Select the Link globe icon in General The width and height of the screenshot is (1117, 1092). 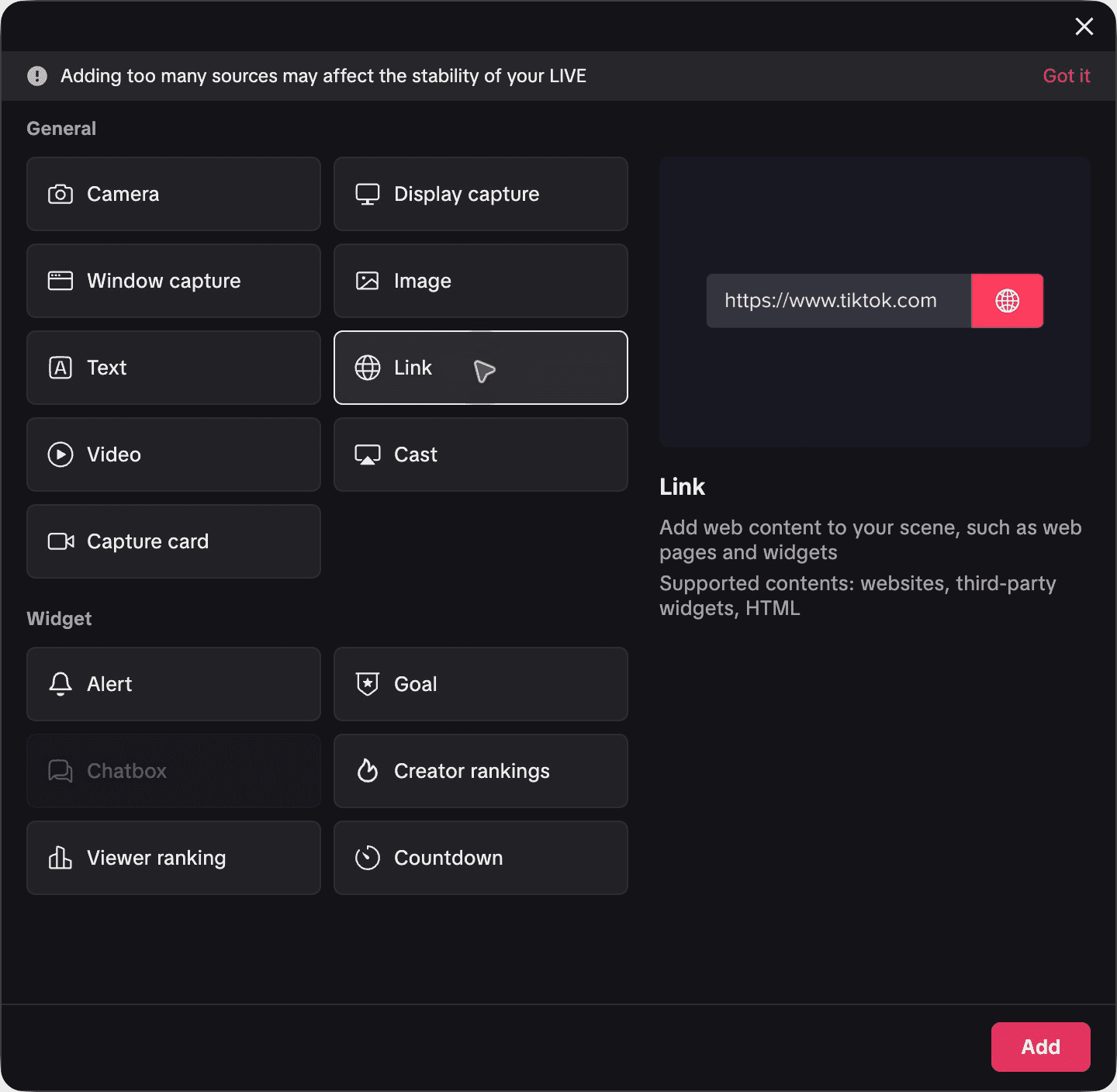368,368
